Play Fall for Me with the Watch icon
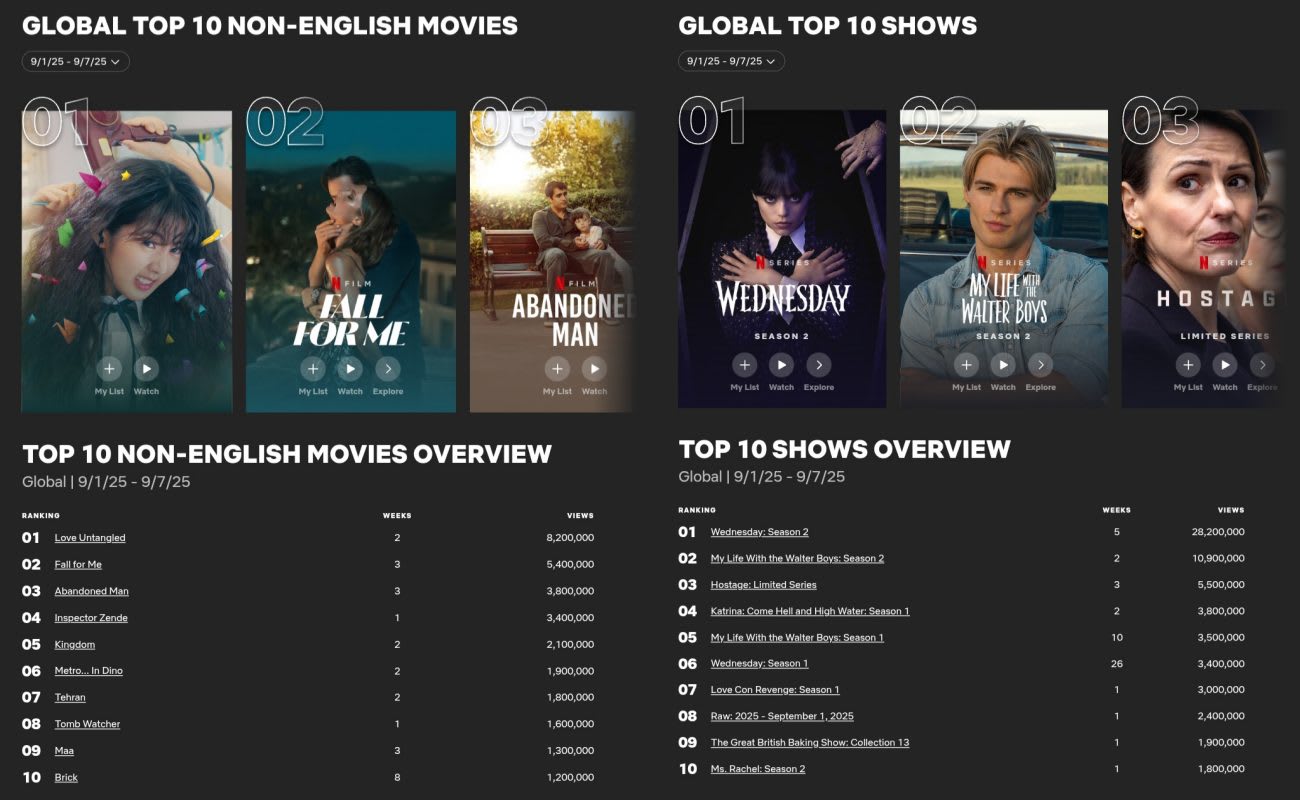 pyautogui.click(x=349, y=368)
